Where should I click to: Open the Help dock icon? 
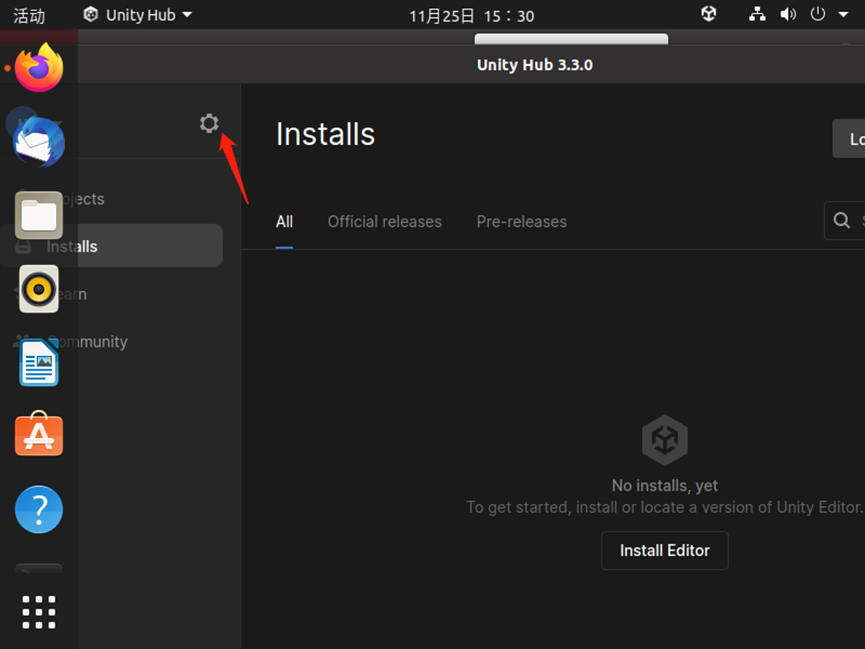pyautogui.click(x=39, y=509)
